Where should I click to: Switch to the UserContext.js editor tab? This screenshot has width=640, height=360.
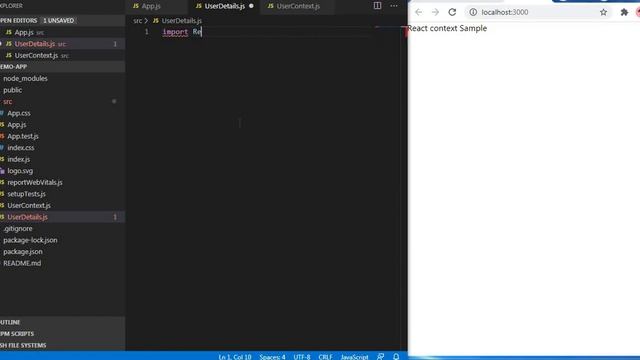[x=298, y=6]
